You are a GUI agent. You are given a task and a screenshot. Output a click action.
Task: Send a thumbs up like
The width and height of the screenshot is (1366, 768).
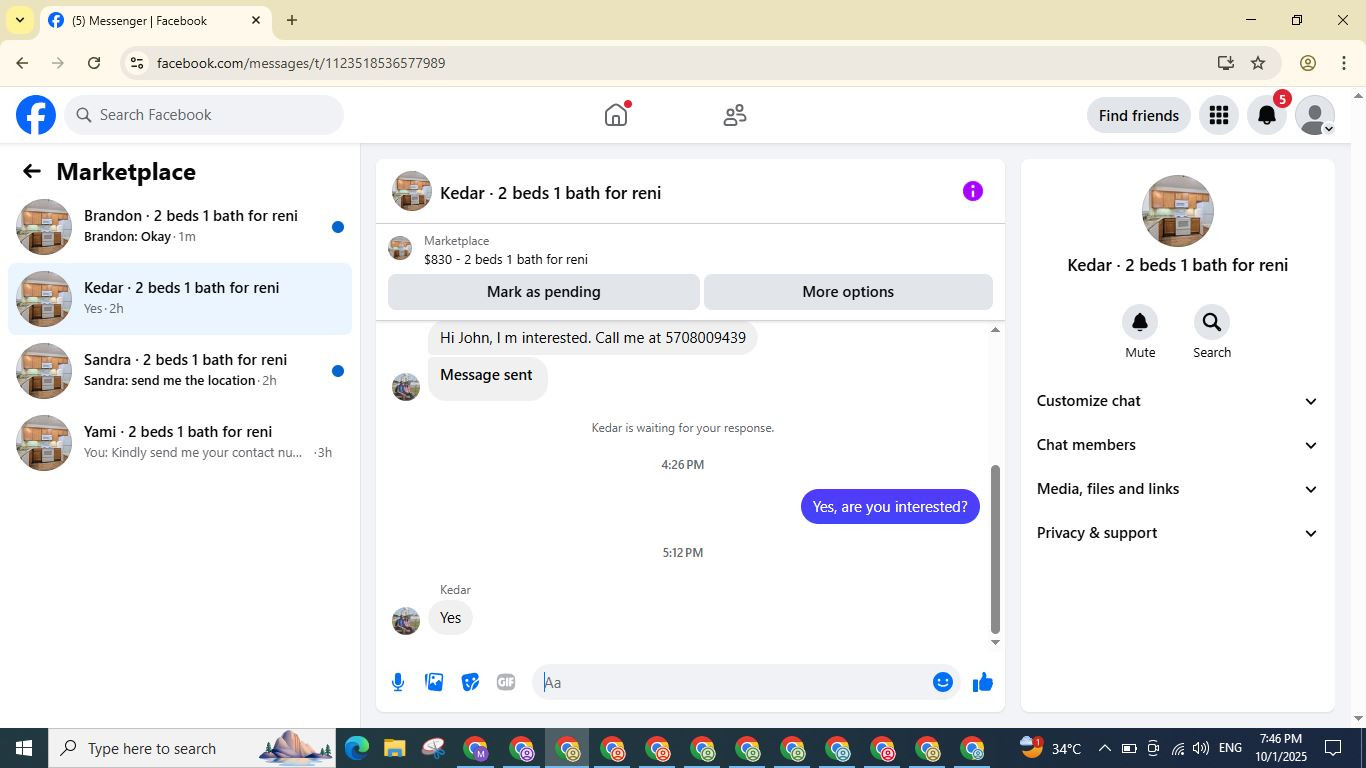point(983,682)
